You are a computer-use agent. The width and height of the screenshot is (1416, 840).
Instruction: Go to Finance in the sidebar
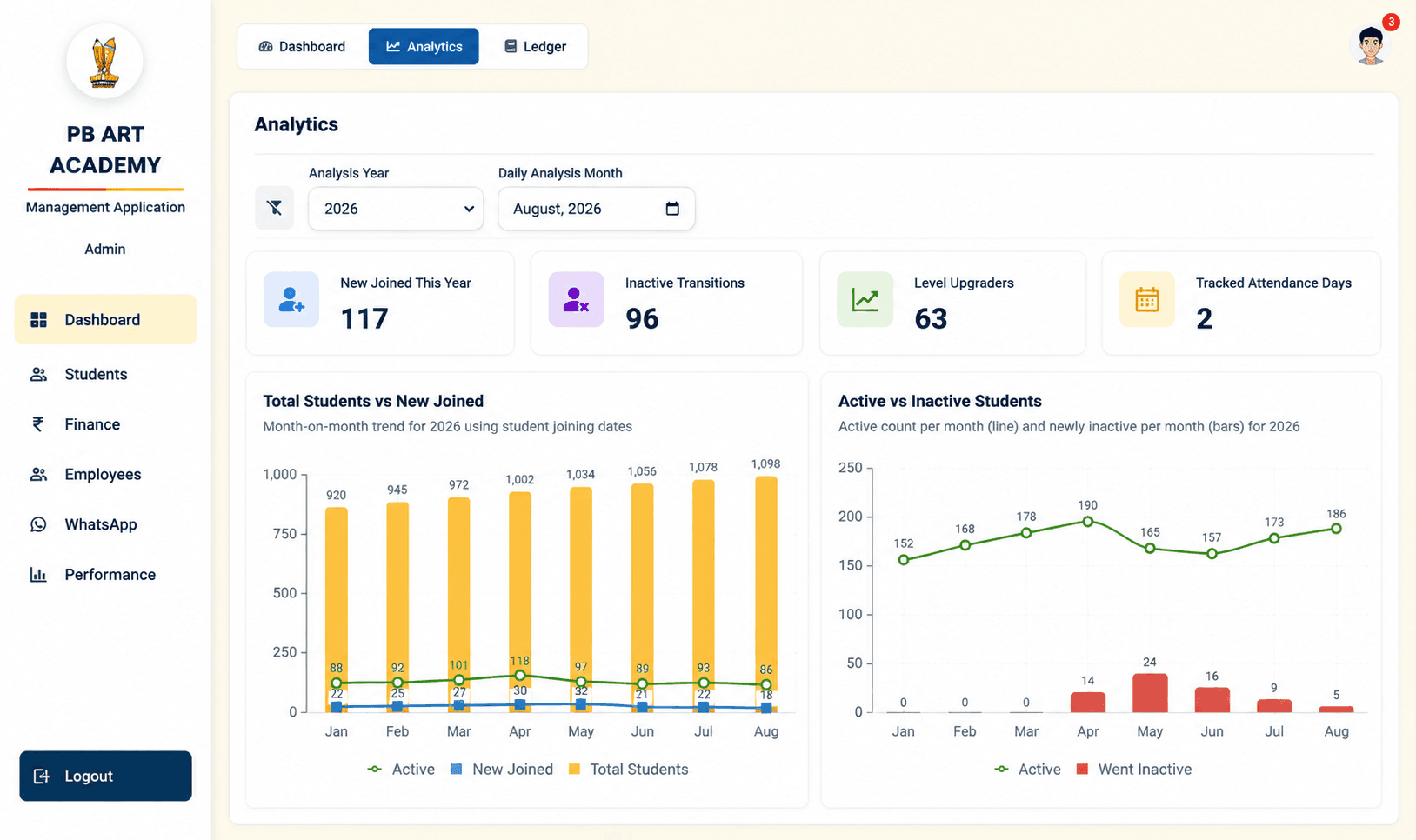tap(105, 424)
